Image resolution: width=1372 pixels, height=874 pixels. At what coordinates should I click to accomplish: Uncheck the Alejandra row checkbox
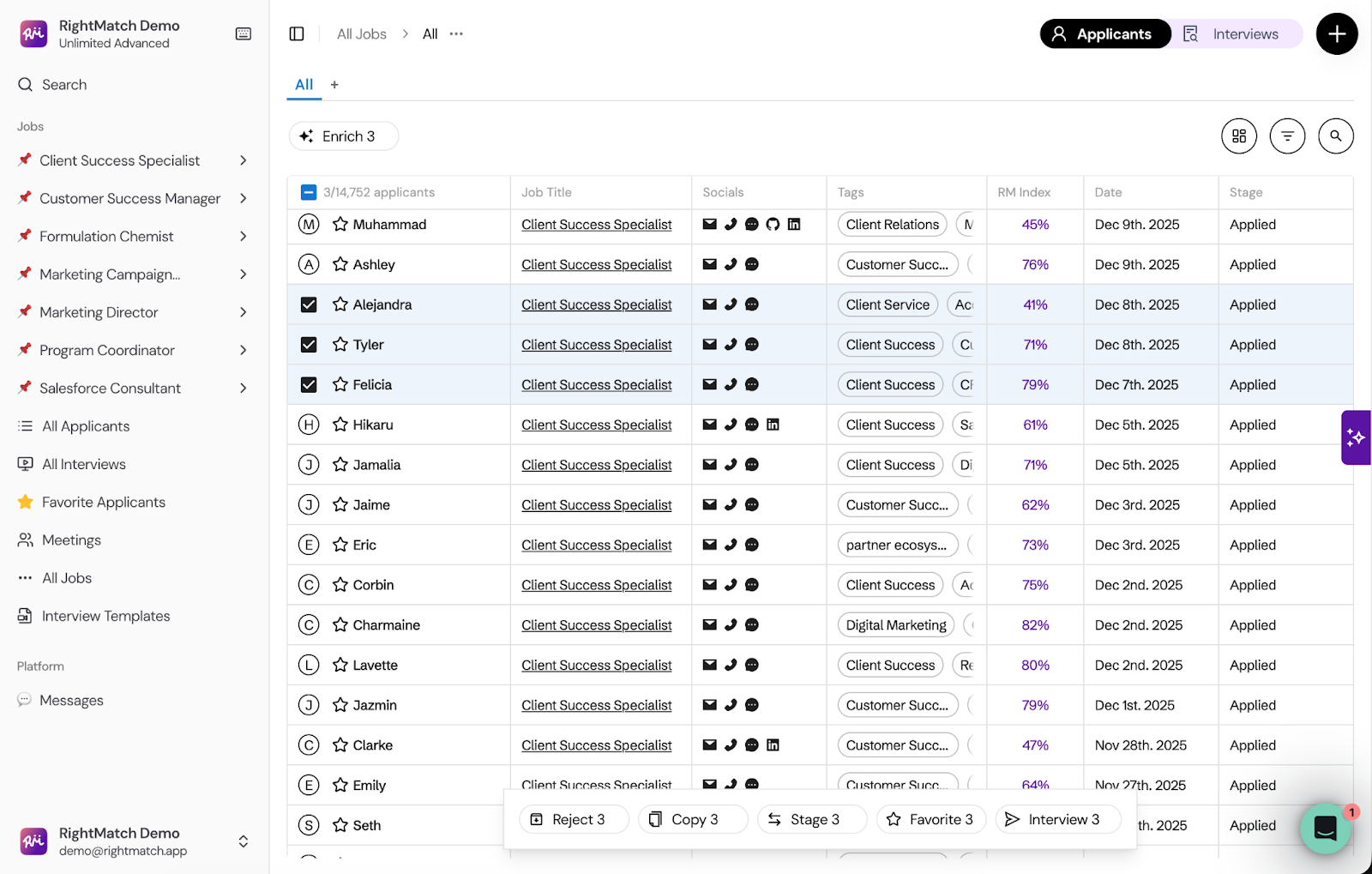(x=309, y=304)
